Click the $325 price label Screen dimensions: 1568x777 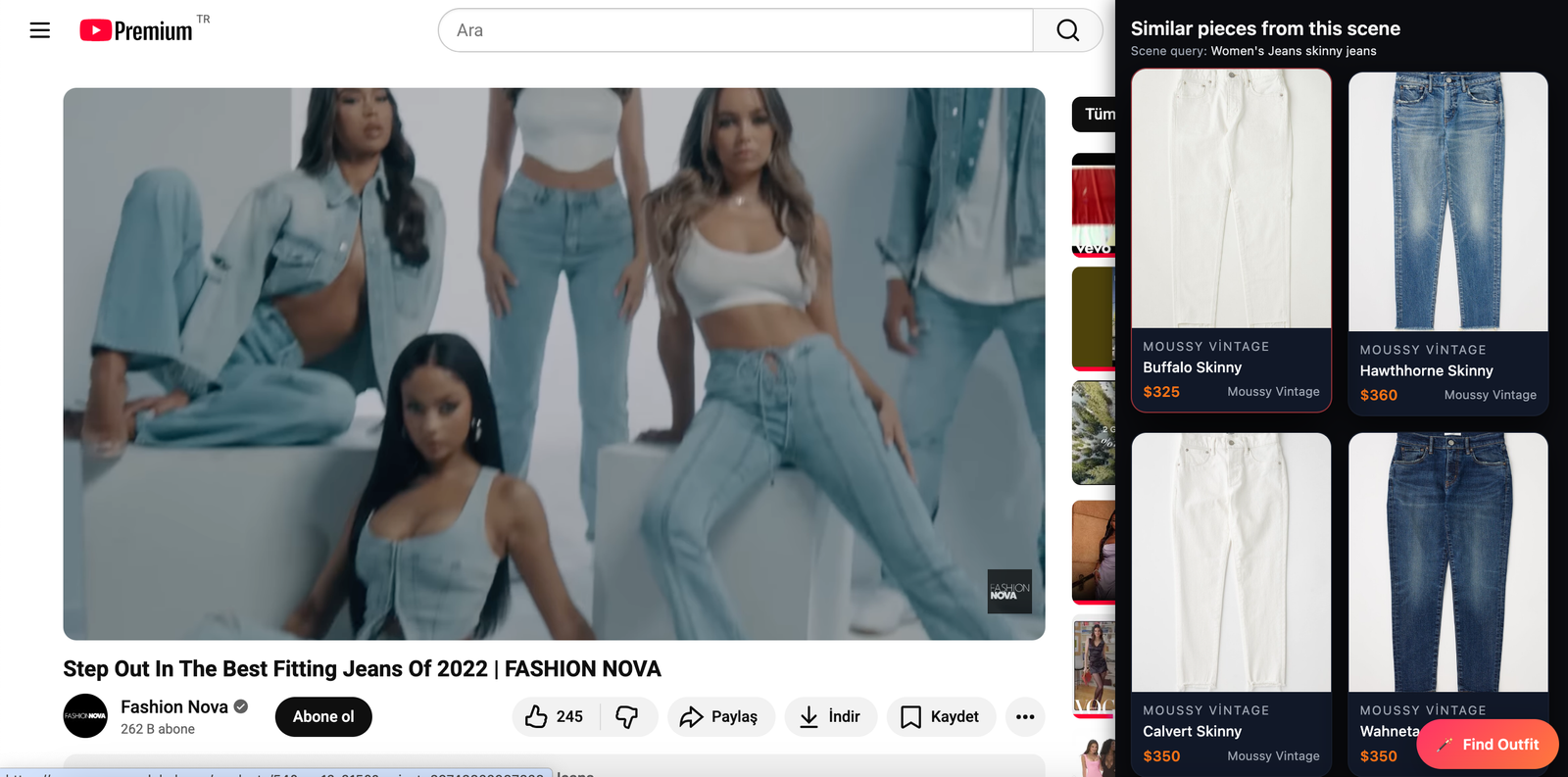1161,392
